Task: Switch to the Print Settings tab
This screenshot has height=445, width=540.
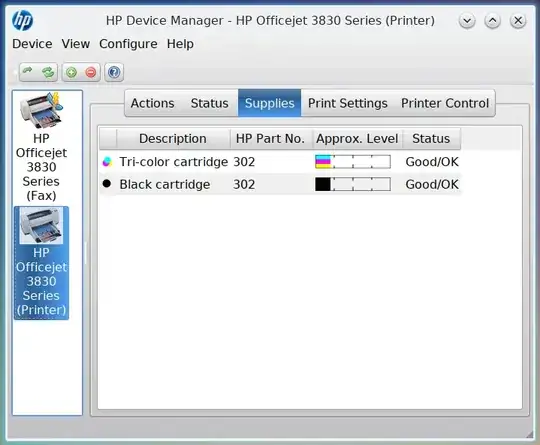Action: coord(347,103)
